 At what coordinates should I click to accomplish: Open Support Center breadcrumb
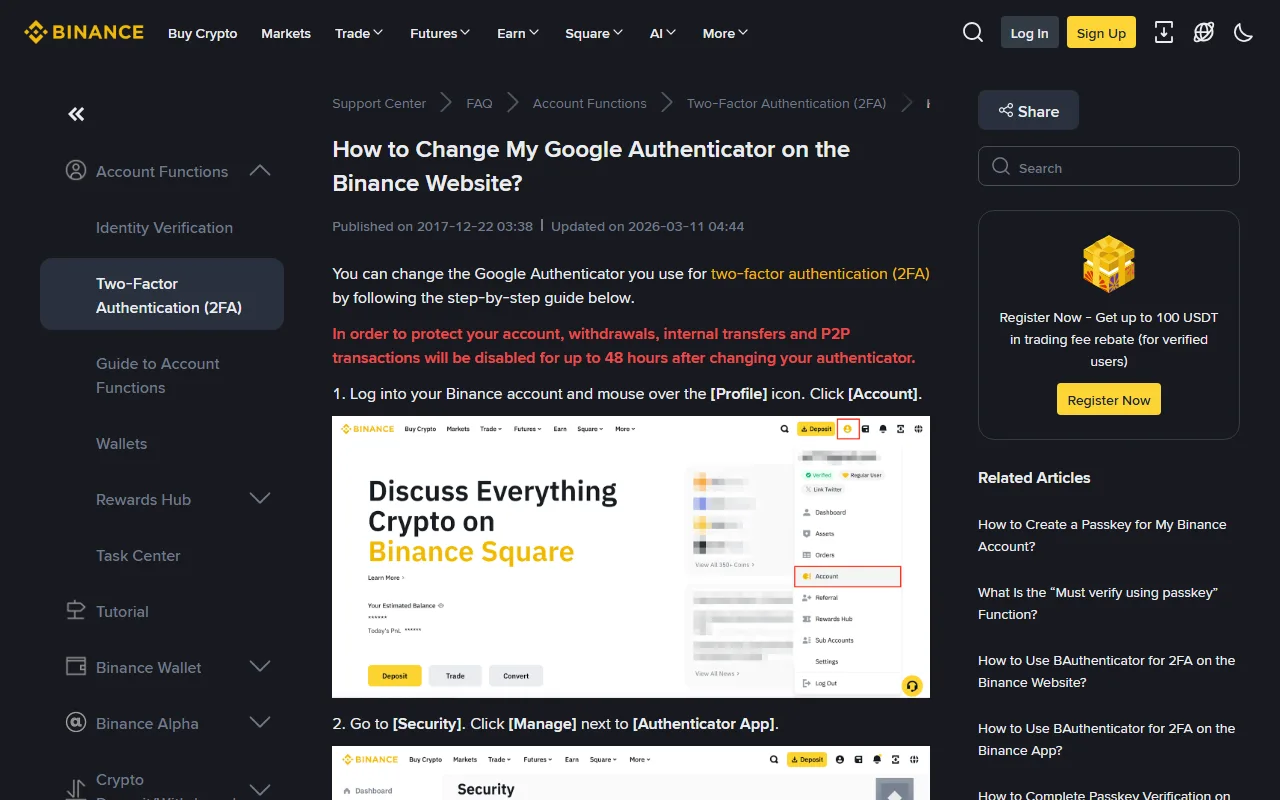point(379,103)
